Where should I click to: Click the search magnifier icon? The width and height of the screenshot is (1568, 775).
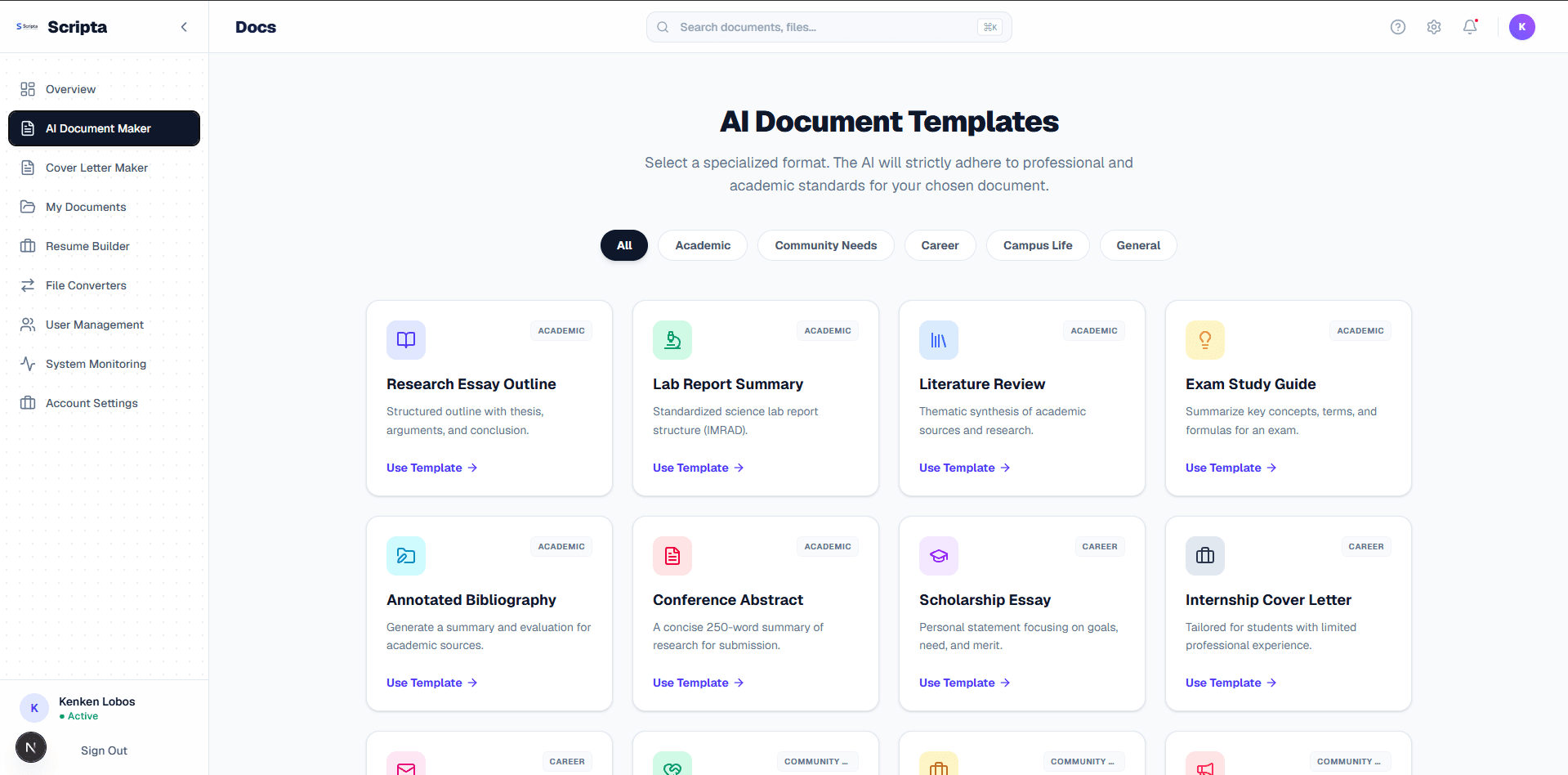click(663, 27)
